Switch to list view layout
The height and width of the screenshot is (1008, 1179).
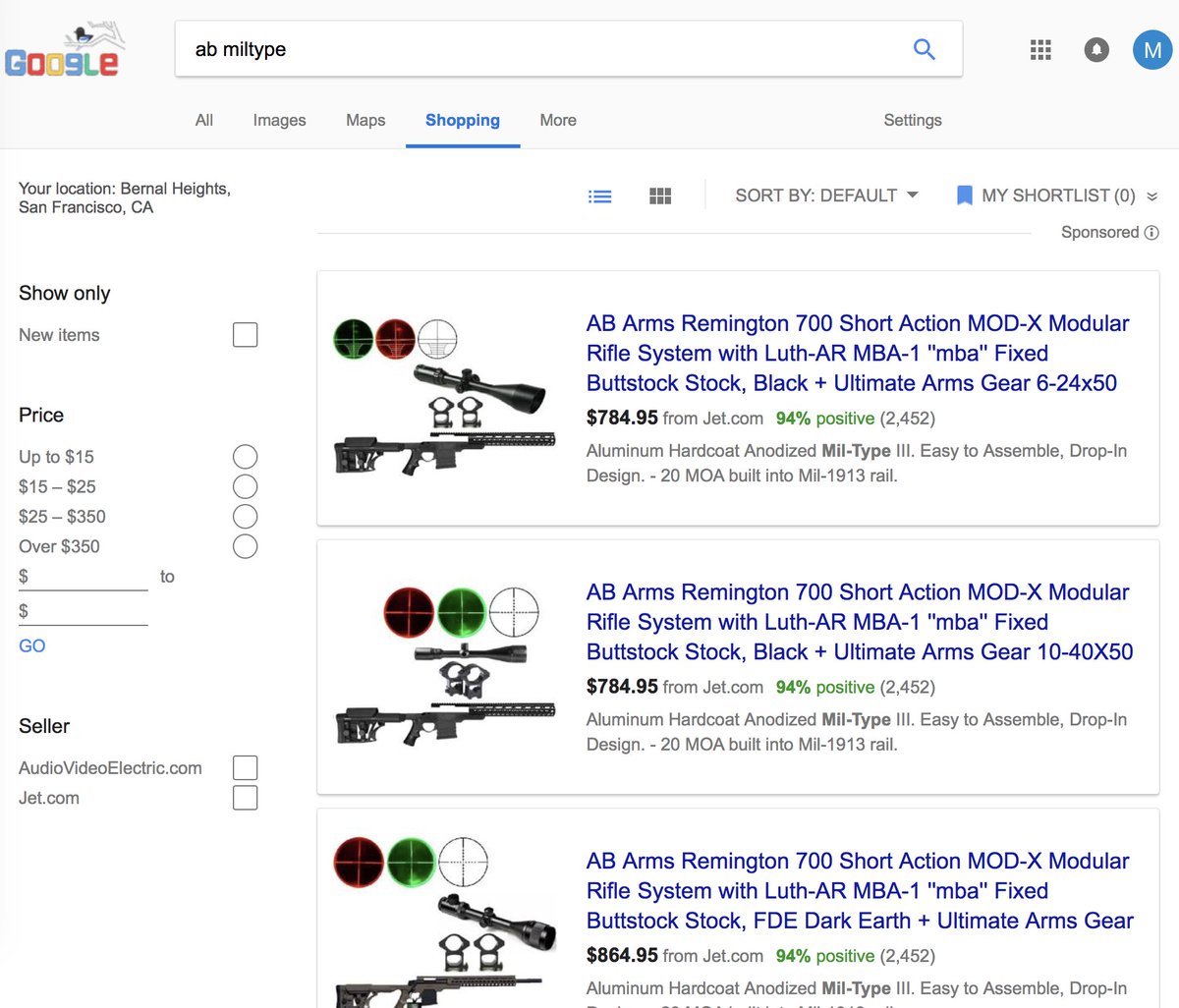(599, 196)
